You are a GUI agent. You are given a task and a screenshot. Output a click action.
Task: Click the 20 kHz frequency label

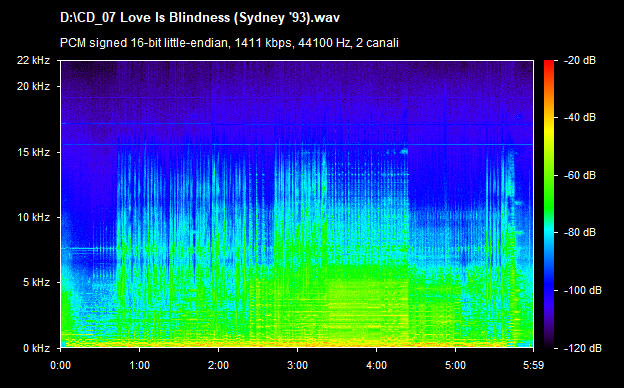point(33,86)
